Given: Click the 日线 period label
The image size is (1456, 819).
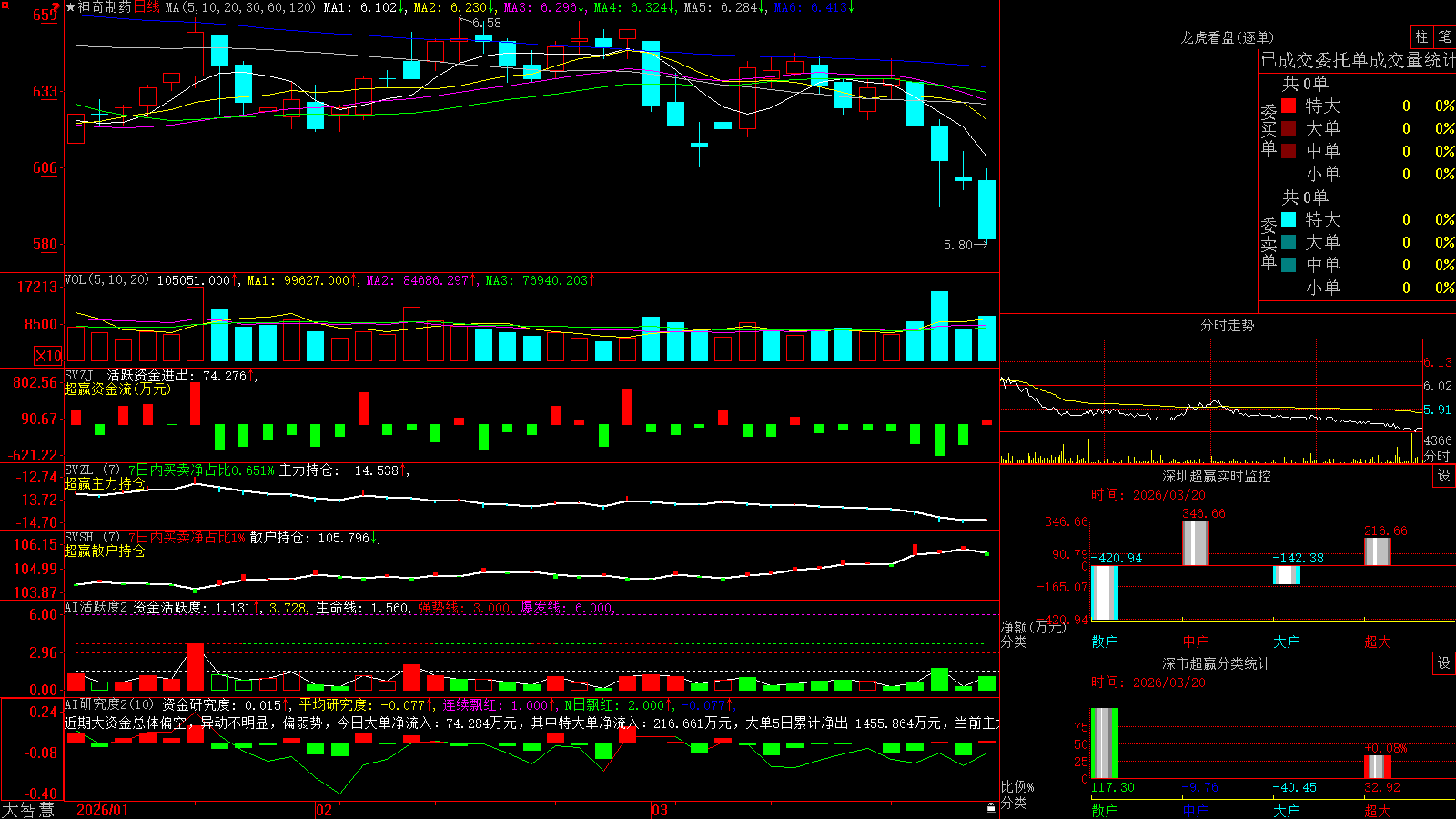Looking at the screenshot, I should (147, 7).
